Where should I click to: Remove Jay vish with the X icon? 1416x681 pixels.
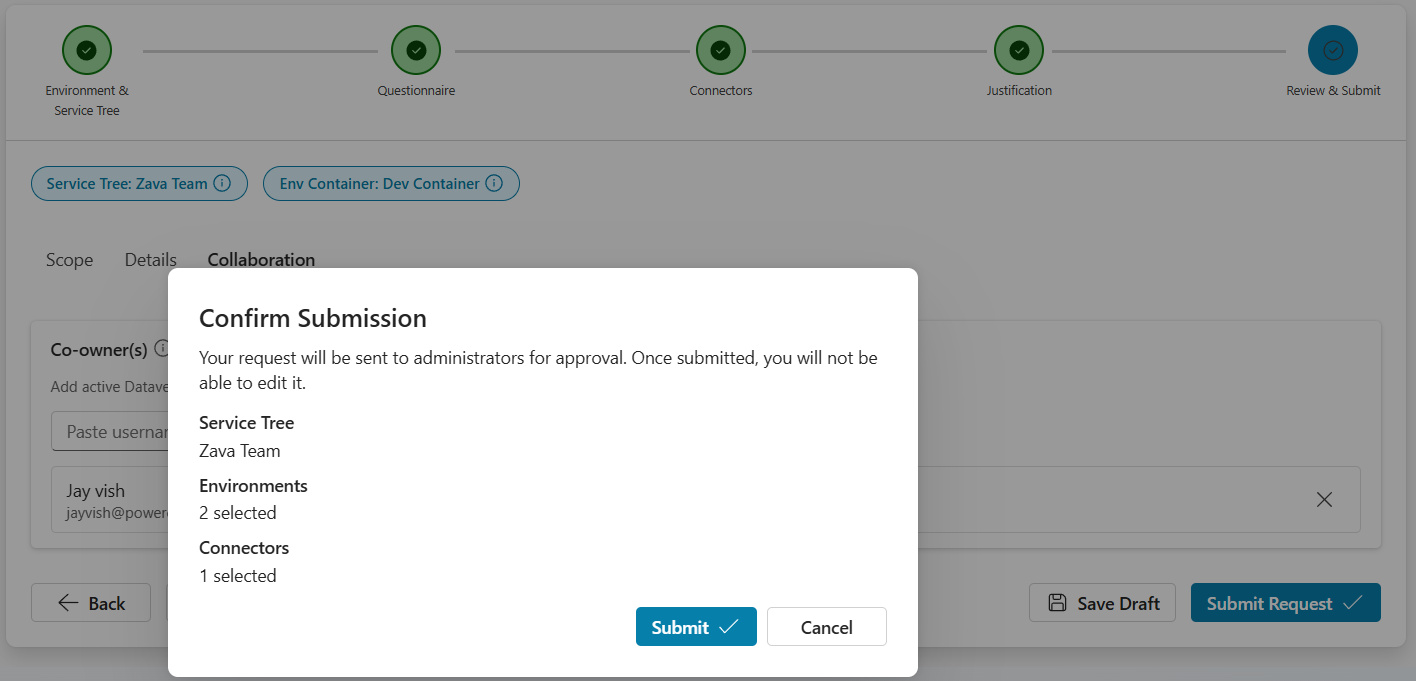(x=1324, y=499)
